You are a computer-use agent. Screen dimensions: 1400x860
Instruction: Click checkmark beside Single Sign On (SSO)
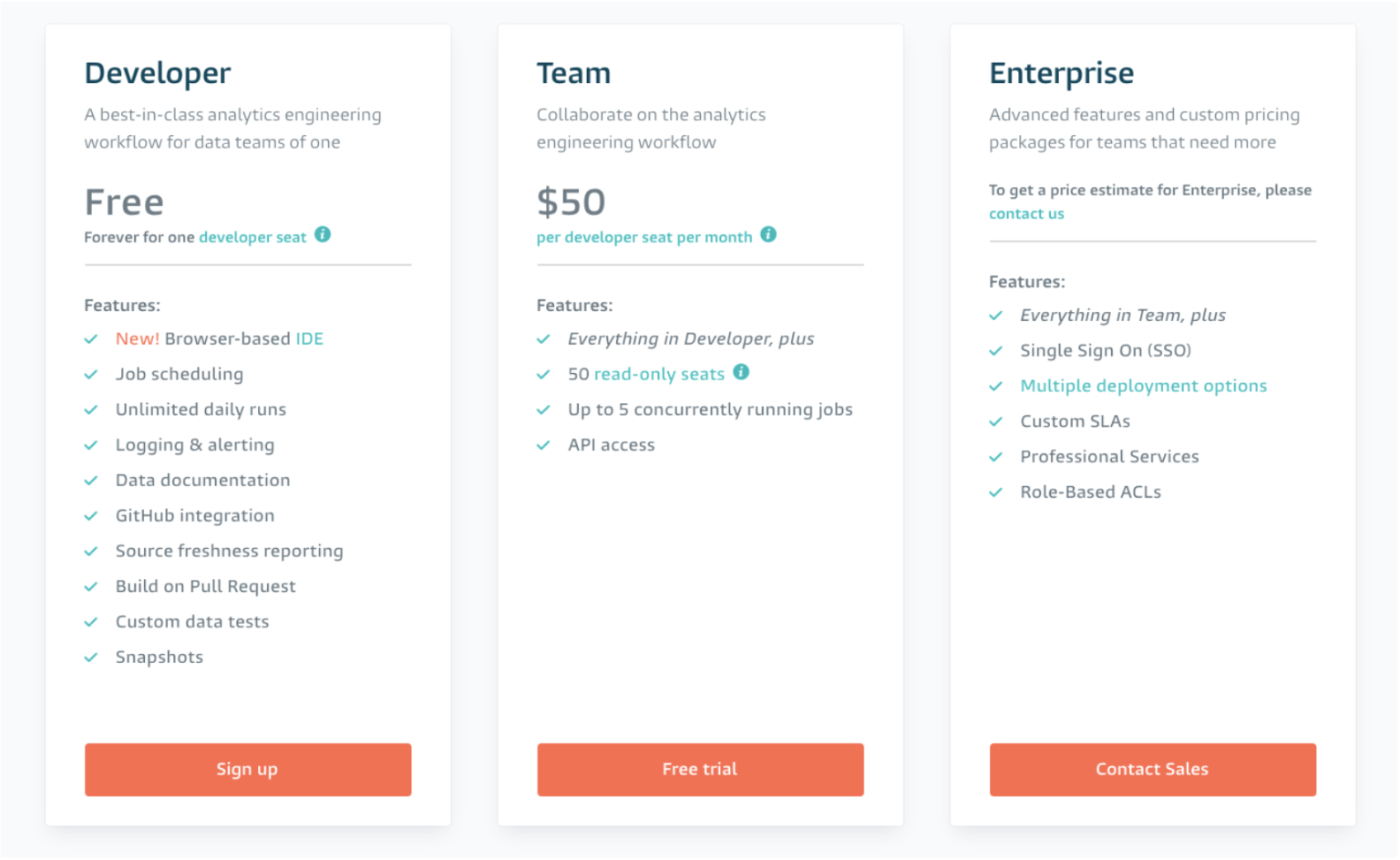(x=996, y=351)
